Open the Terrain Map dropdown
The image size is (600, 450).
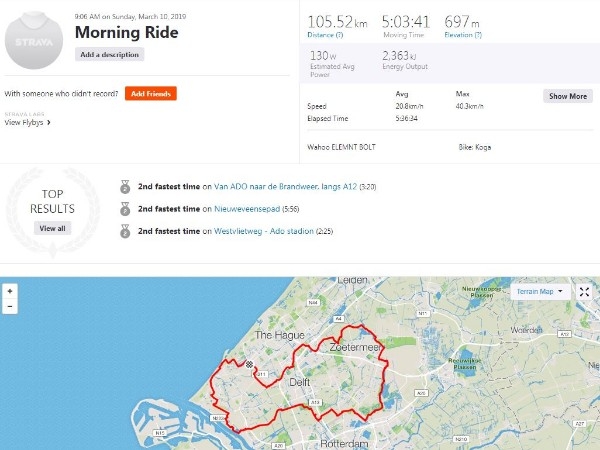point(540,292)
